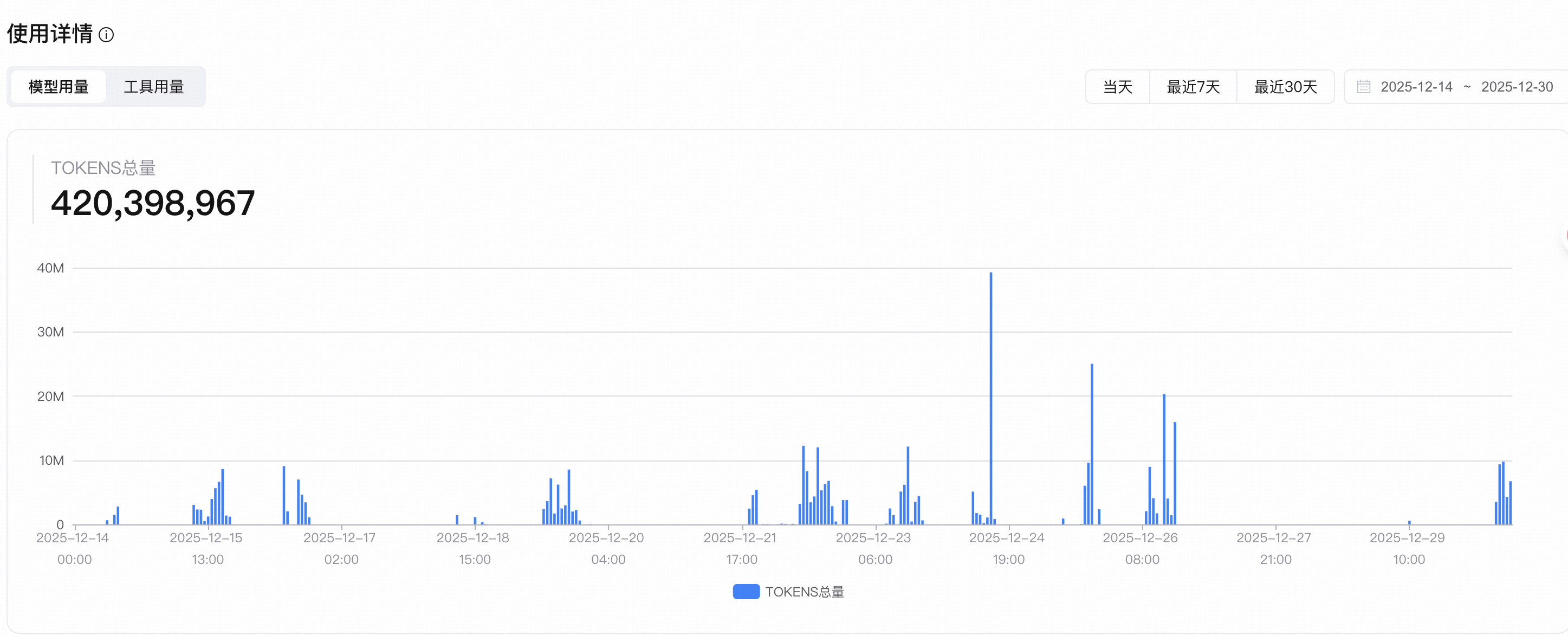Viewport: 1568px width, 636px height.
Task: Click the last bar at chart's right edge
Action: click(x=1510, y=503)
